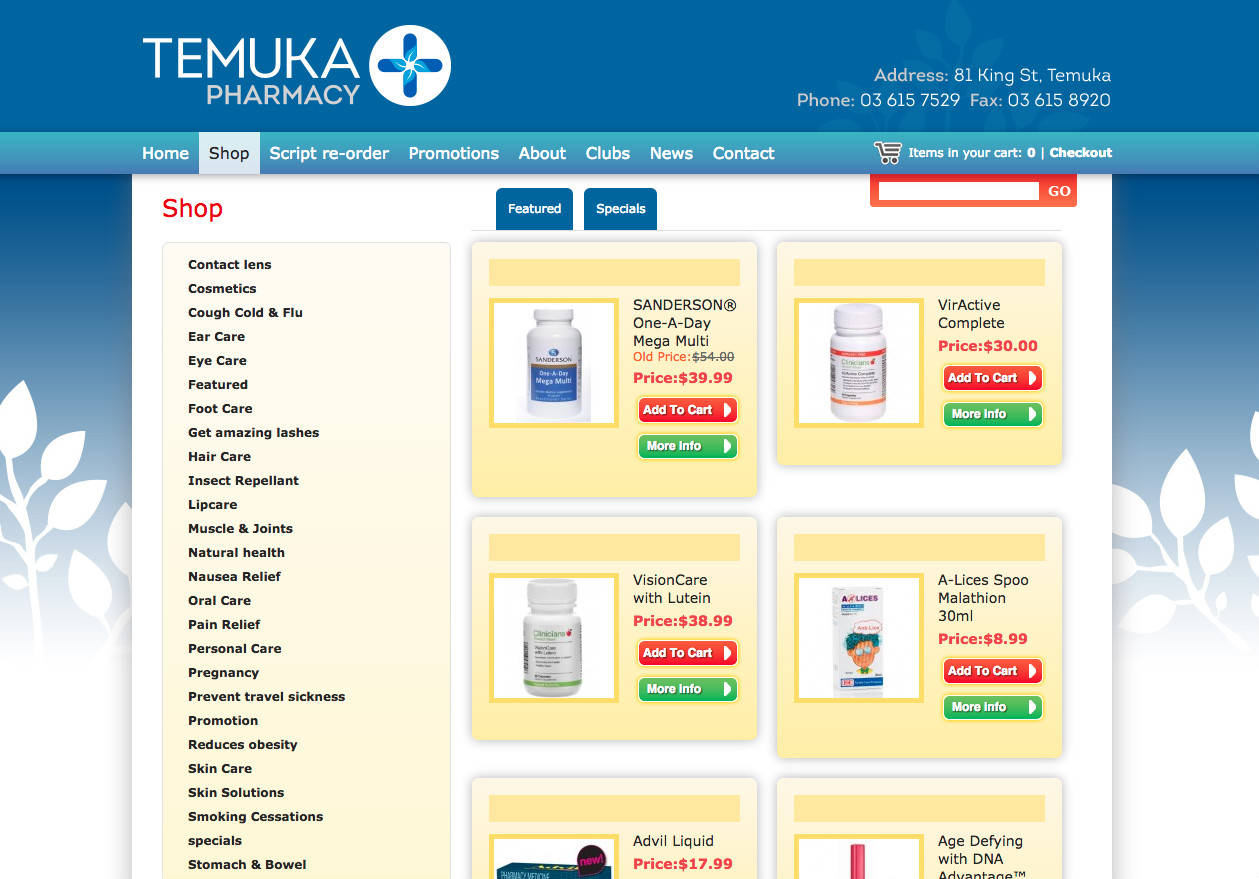Browse the Hair Care category
Viewport: 1259px width, 879px height.
click(219, 457)
